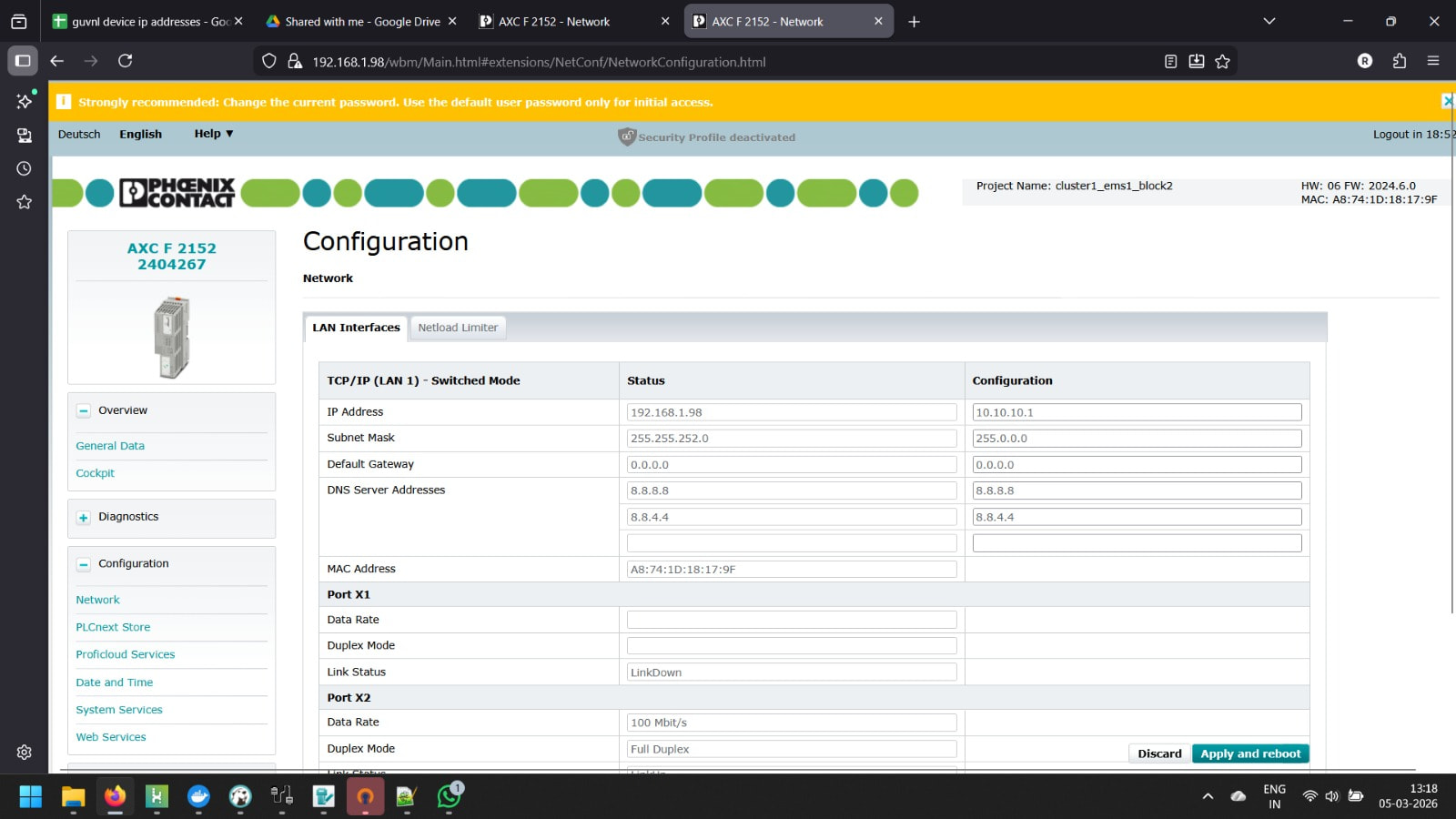
Task: Bookmark this page with star icon
Action: 1222,61
